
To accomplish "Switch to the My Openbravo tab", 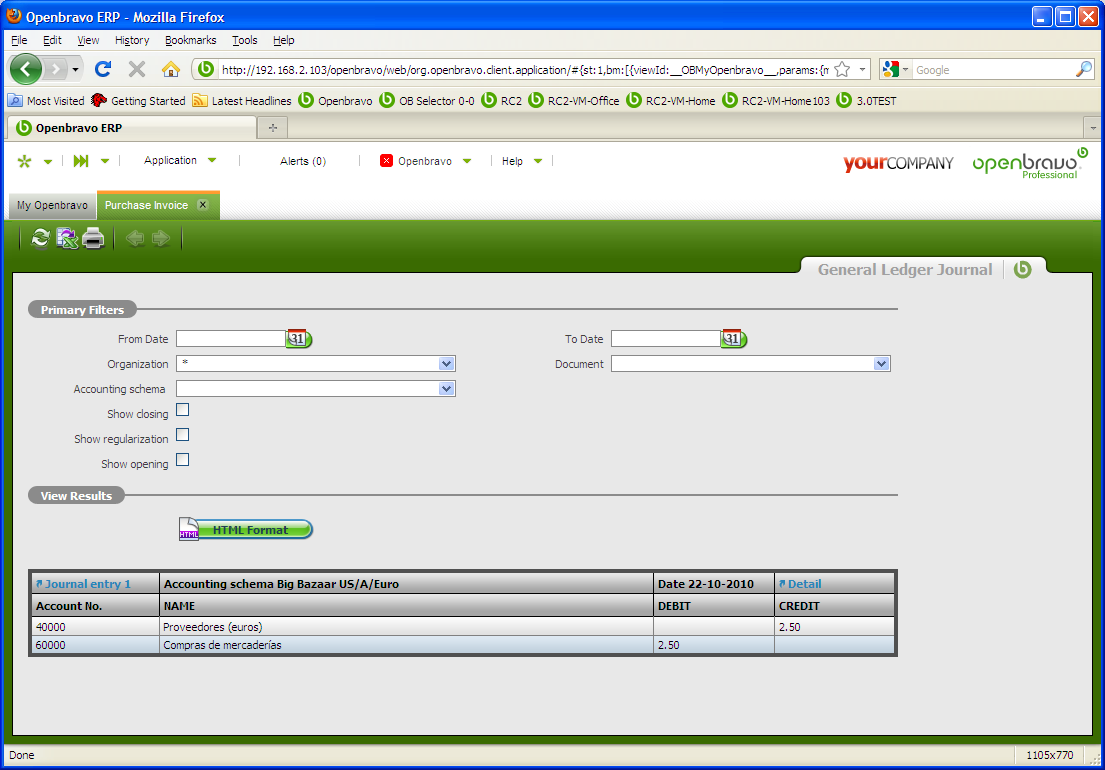I will pos(52,205).
